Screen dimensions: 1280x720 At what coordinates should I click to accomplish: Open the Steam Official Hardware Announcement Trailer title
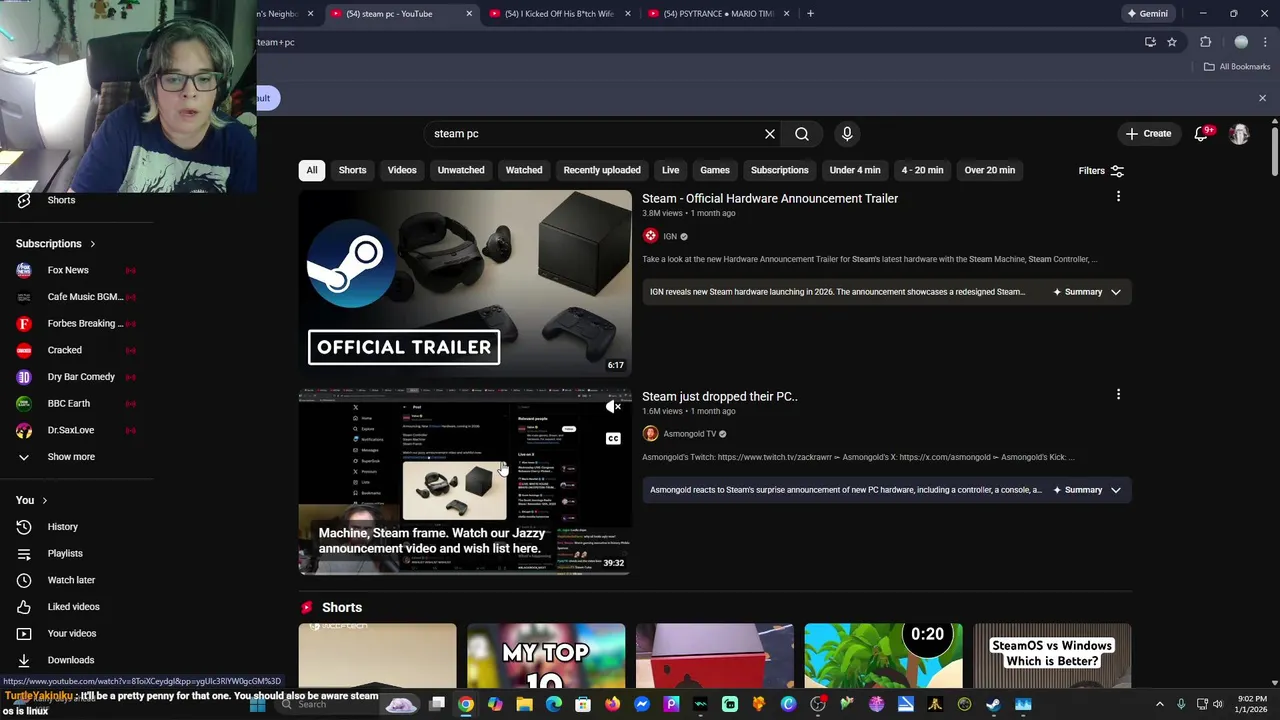(x=770, y=199)
